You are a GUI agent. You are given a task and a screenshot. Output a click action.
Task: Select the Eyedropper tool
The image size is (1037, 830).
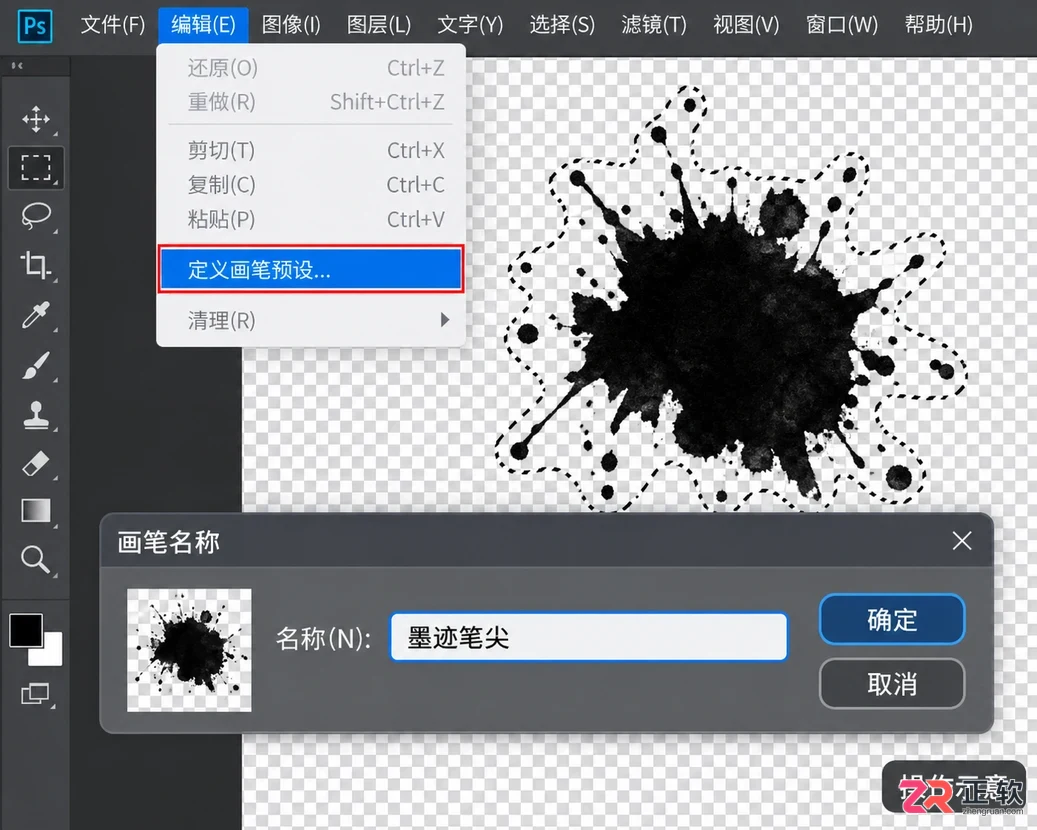coord(36,315)
